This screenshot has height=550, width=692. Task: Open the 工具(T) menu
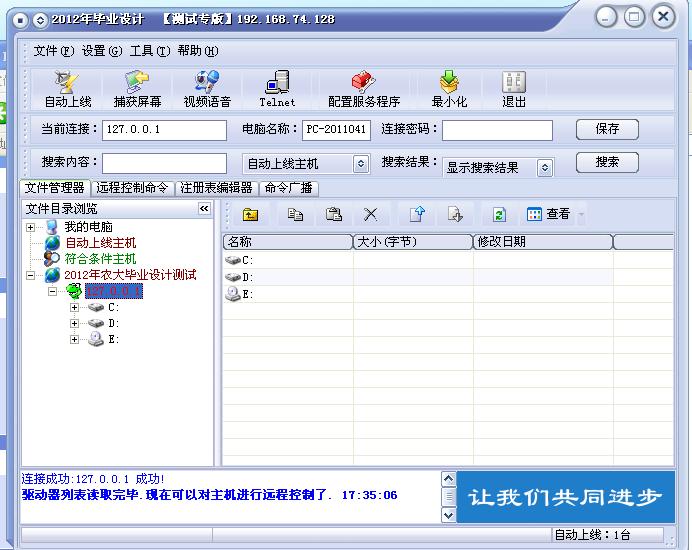click(x=150, y=51)
